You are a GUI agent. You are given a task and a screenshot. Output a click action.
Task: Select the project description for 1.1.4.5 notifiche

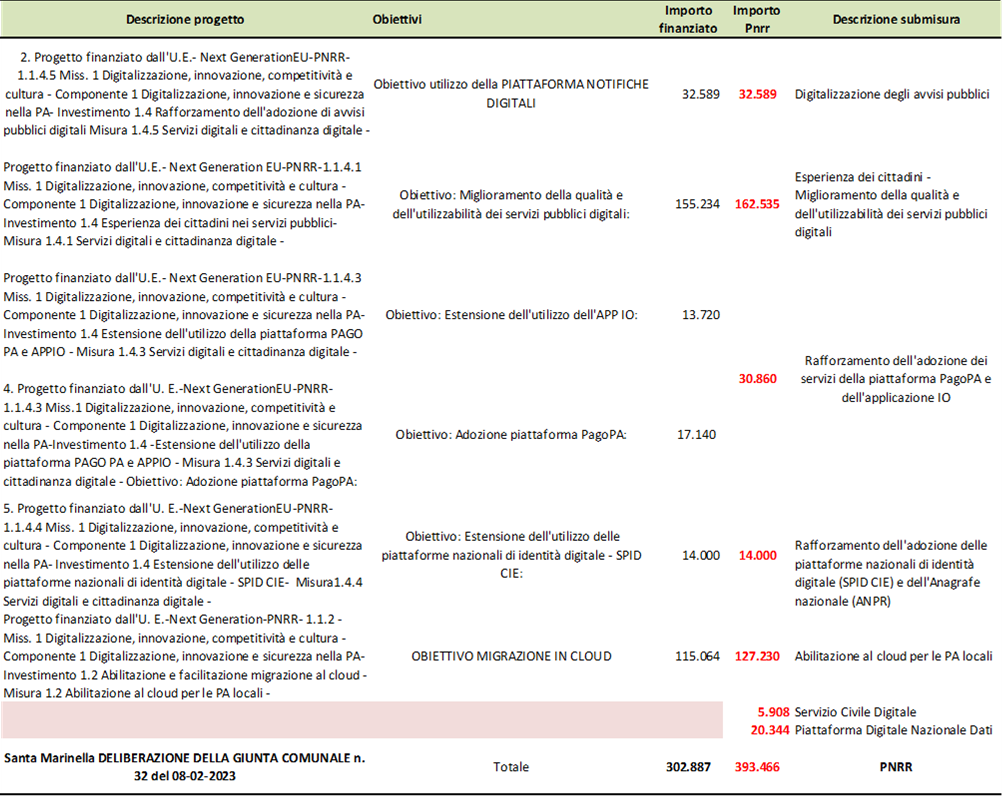tap(186, 94)
